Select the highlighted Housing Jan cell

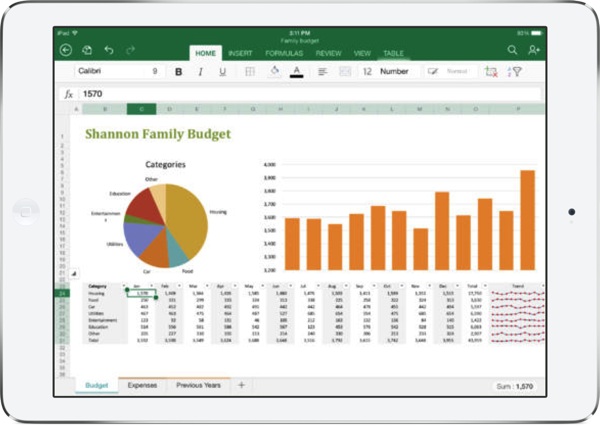coord(142,294)
